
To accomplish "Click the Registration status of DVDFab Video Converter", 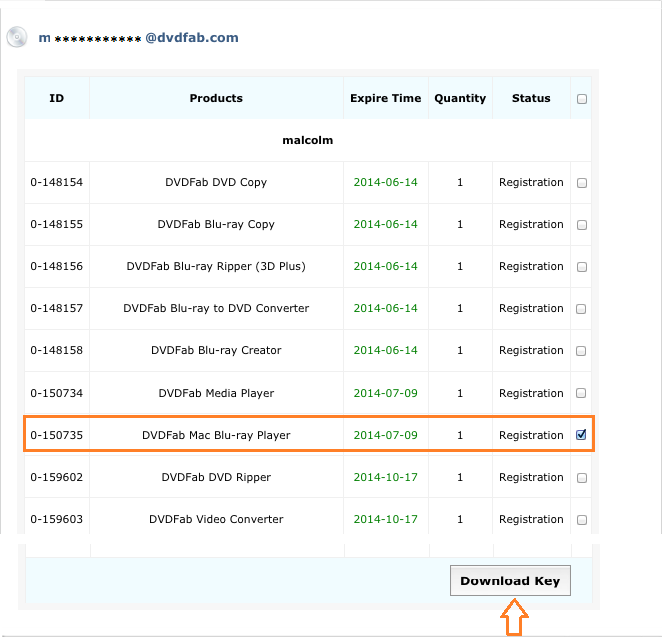I will [x=531, y=519].
